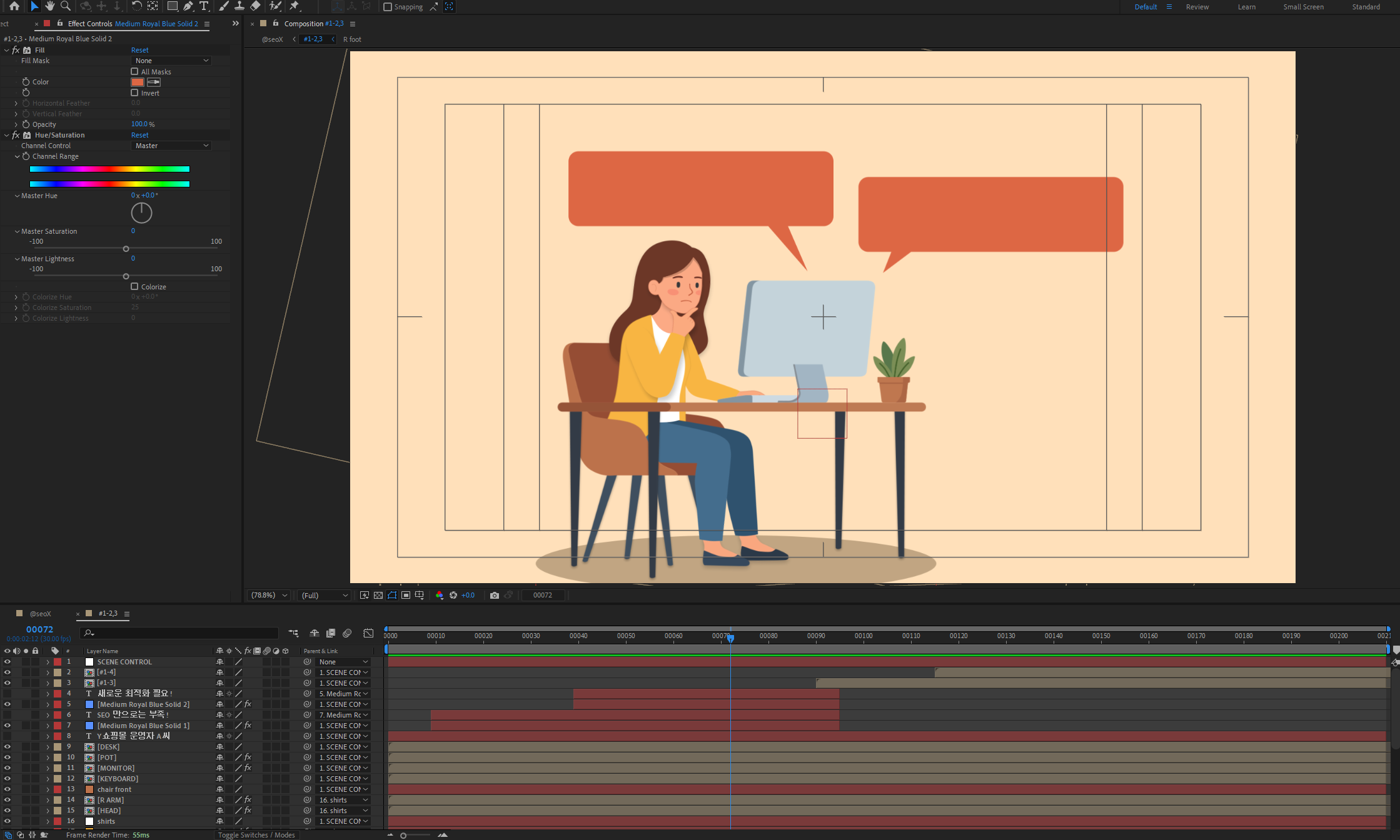Click the snapshot camera icon
The image size is (1400, 840).
click(x=495, y=595)
